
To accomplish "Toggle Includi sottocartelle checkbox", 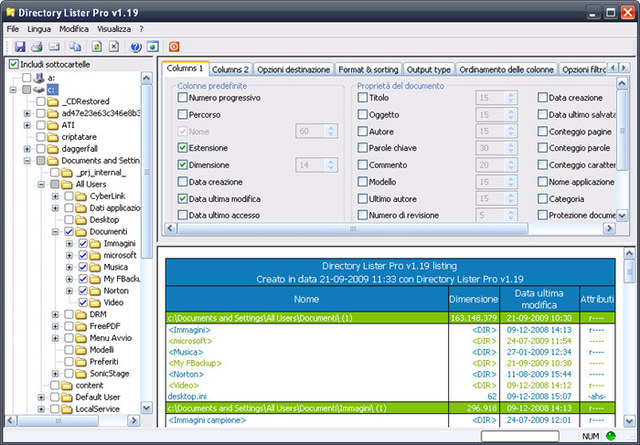I will [14, 64].
